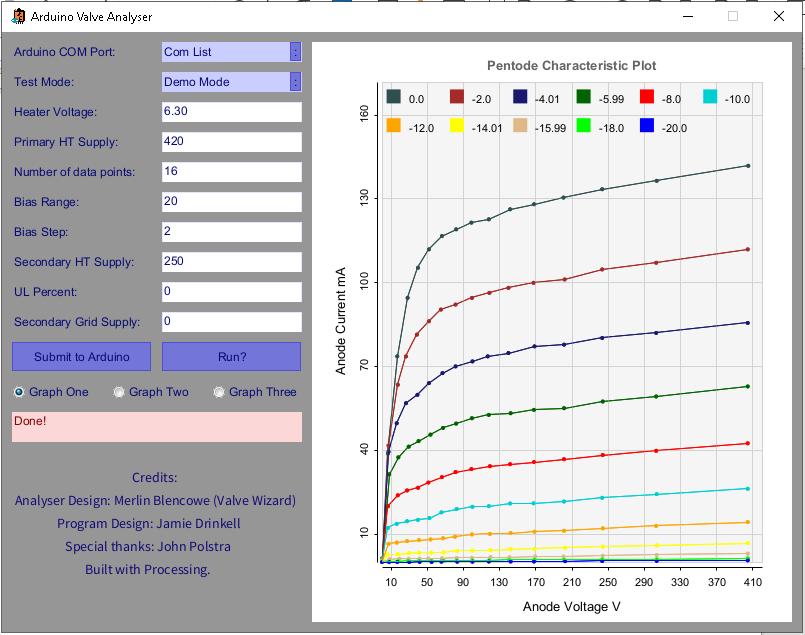Click the blue -20.0 legend swatch
Viewport: 805px width, 635px height.
click(x=647, y=127)
